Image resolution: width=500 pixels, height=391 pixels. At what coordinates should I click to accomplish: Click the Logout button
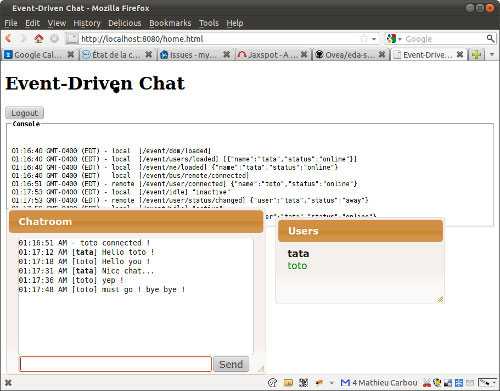click(25, 113)
